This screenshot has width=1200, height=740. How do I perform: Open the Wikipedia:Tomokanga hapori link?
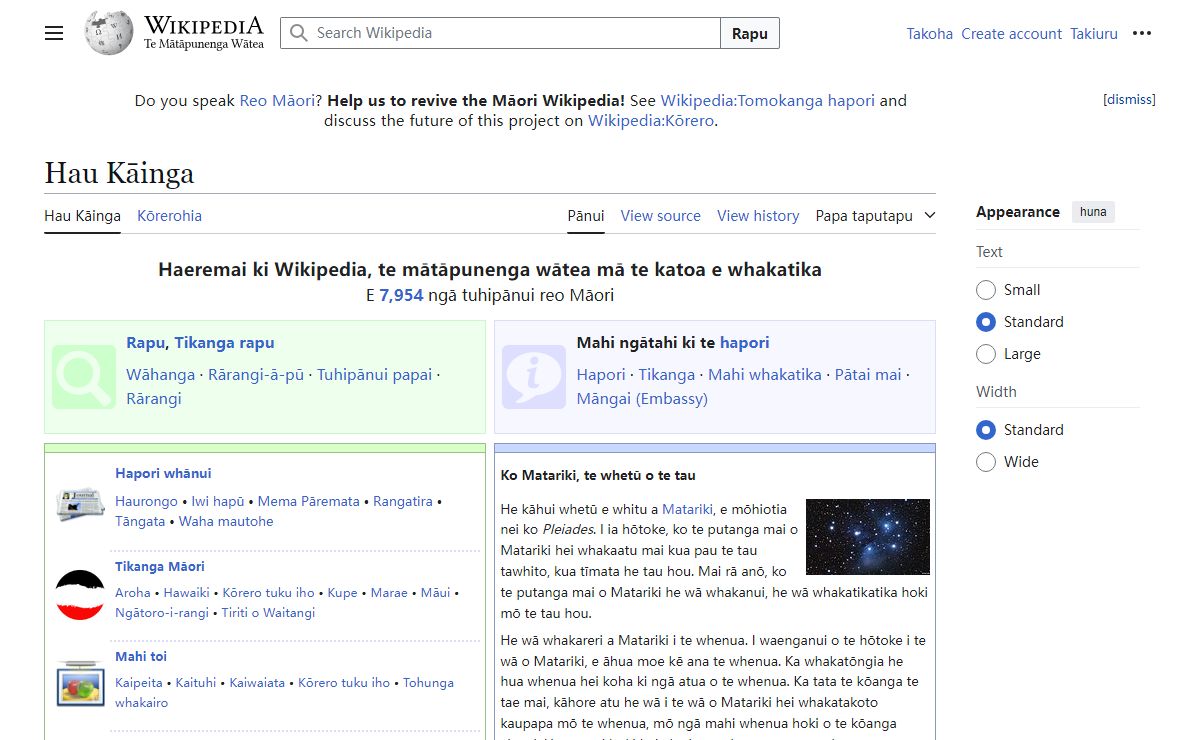tap(768, 100)
